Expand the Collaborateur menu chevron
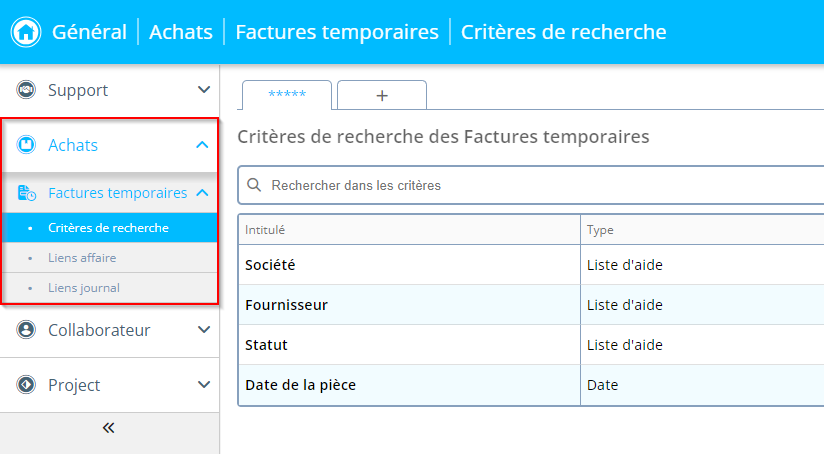 [203, 330]
